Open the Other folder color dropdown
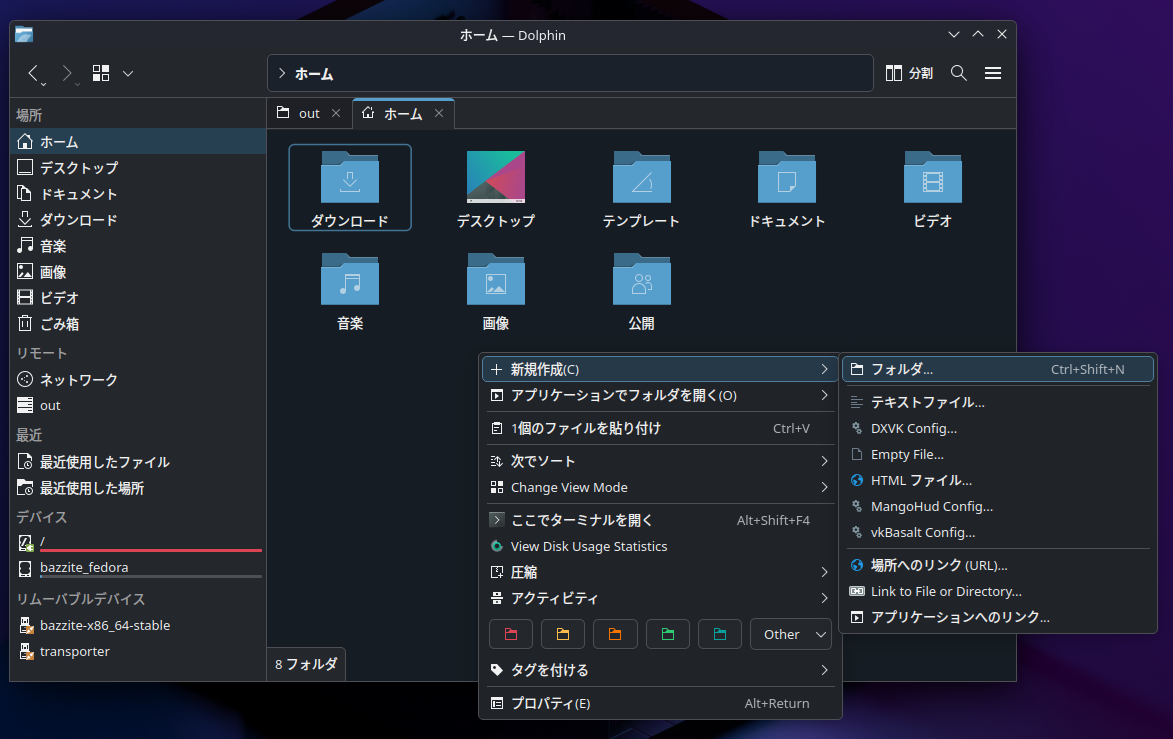This screenshot has height=739, width=1173. (790, 633)
